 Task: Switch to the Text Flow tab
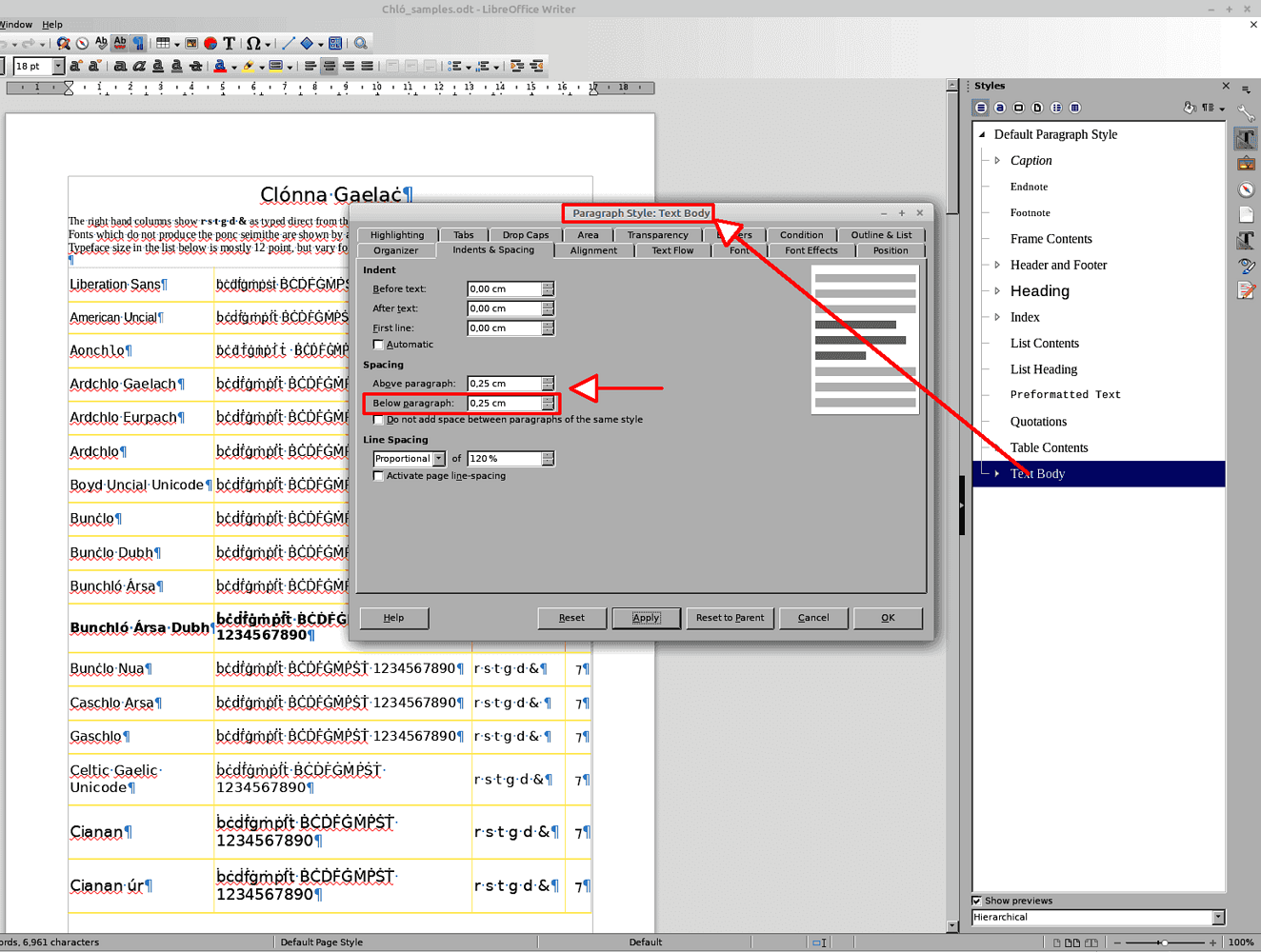tap(671, 249)
